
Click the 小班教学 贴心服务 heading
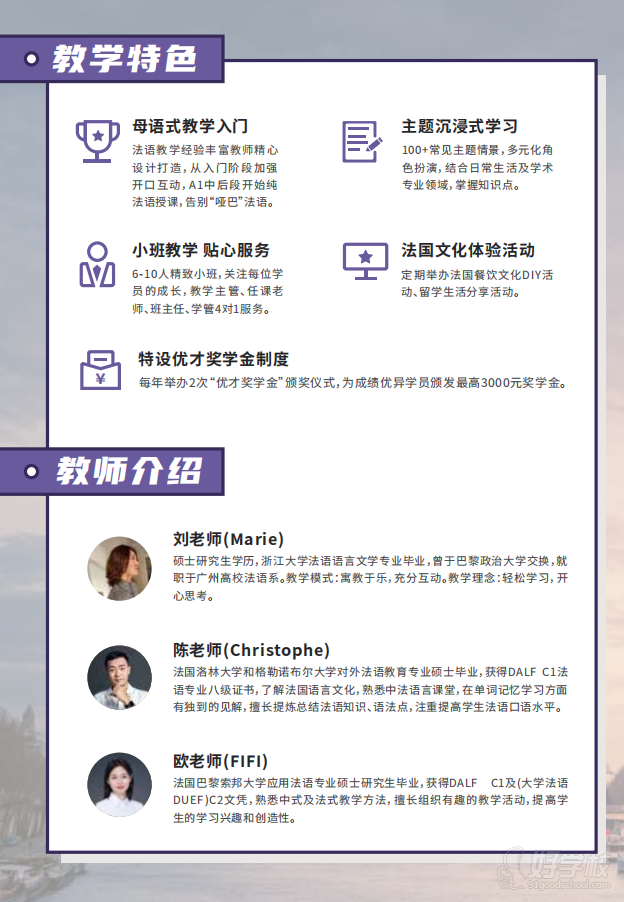(x=201, y=250)
